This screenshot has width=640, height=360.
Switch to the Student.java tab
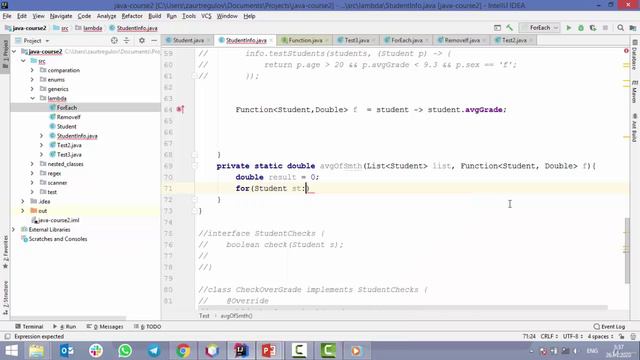[188, 40]
